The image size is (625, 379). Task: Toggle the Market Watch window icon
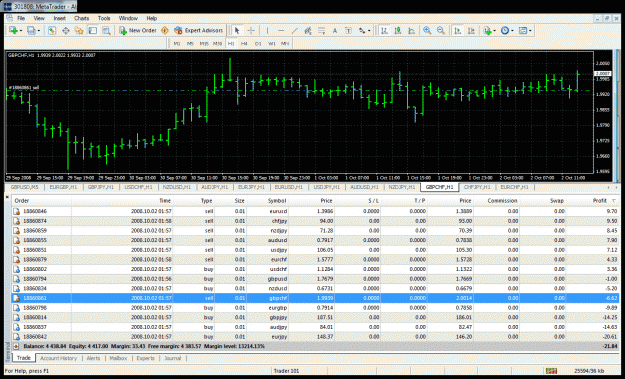point(52,30)
